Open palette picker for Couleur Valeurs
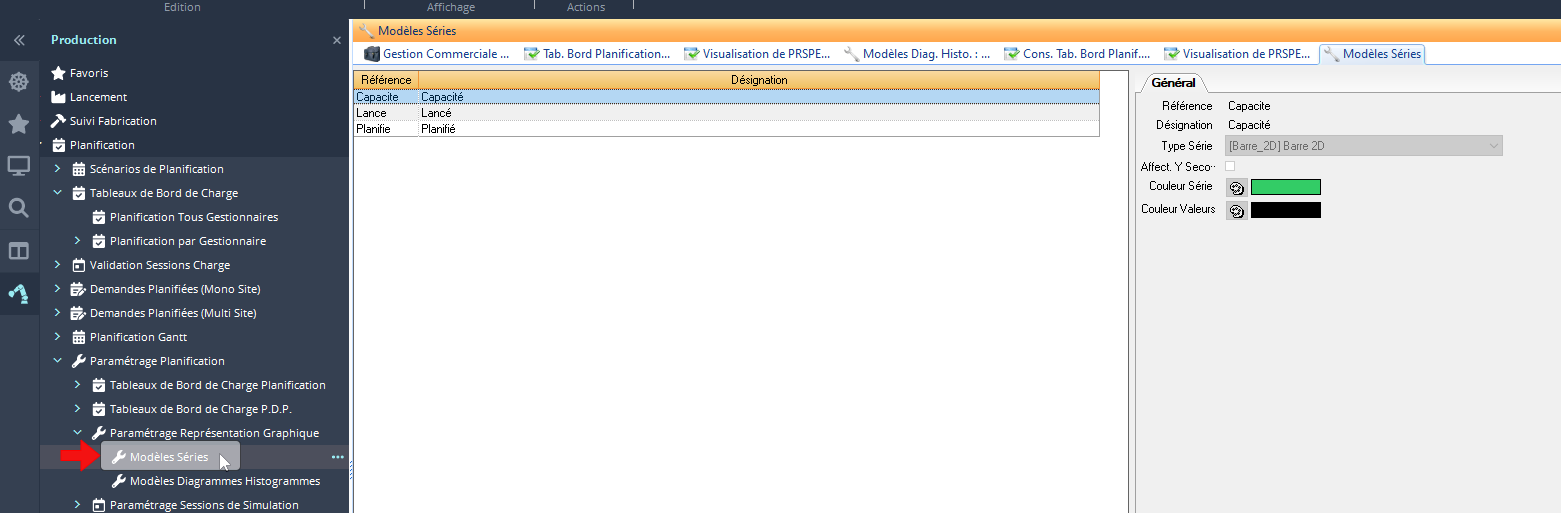 point(1236,210)
